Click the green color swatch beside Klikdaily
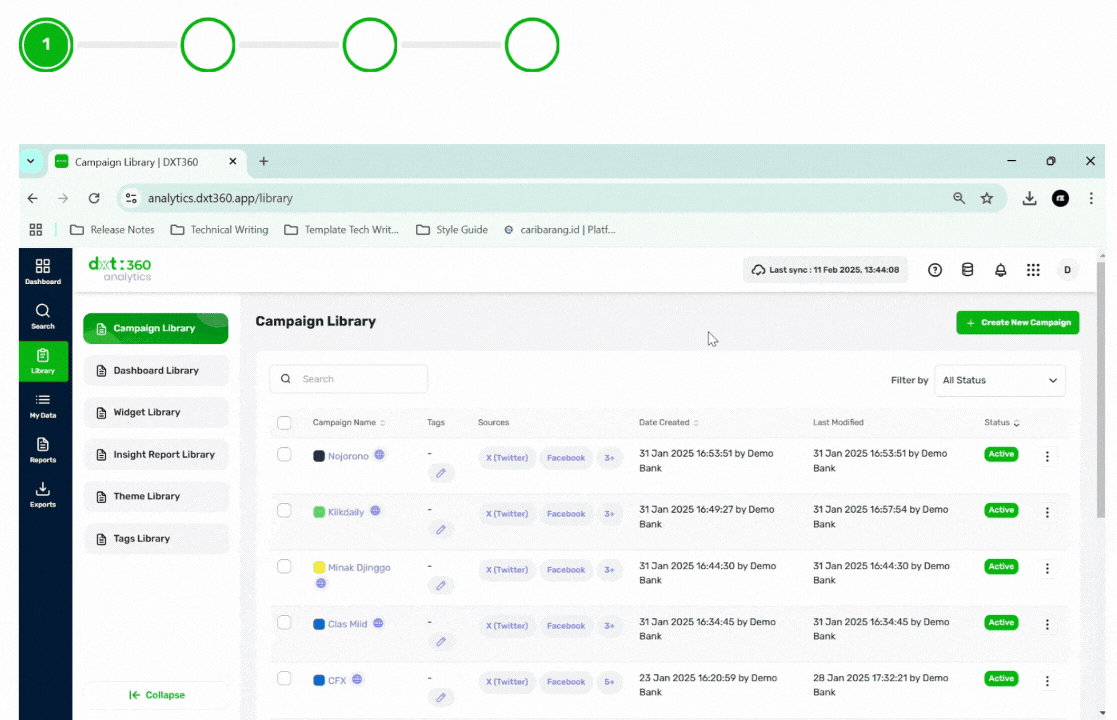The image size is (1117, 720). [x=319, y=512]
